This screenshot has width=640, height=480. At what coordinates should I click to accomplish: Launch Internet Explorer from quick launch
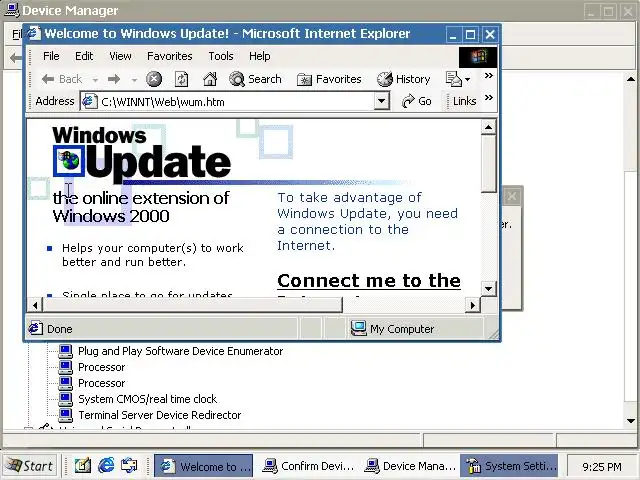tap(106, 465)
